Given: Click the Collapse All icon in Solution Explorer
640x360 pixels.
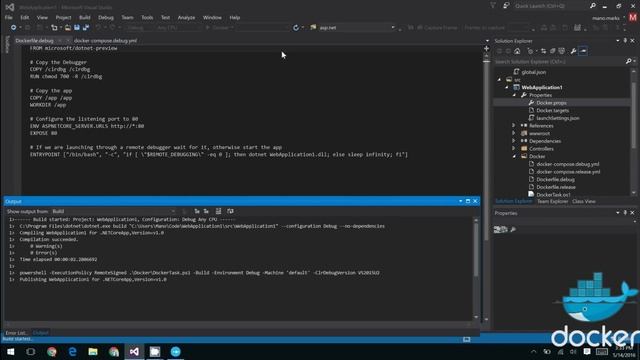Looking at the screenshot, I should click(x=553, y=51).
